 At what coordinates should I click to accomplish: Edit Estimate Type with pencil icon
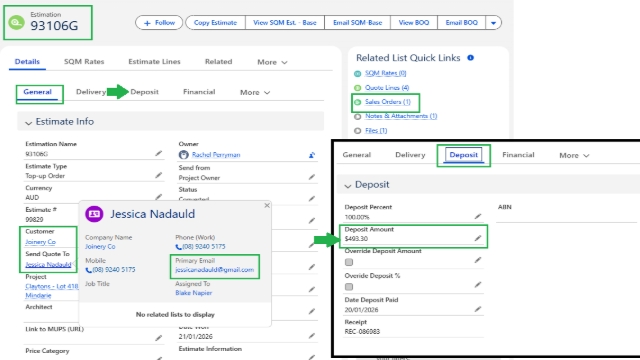(158, 175)
